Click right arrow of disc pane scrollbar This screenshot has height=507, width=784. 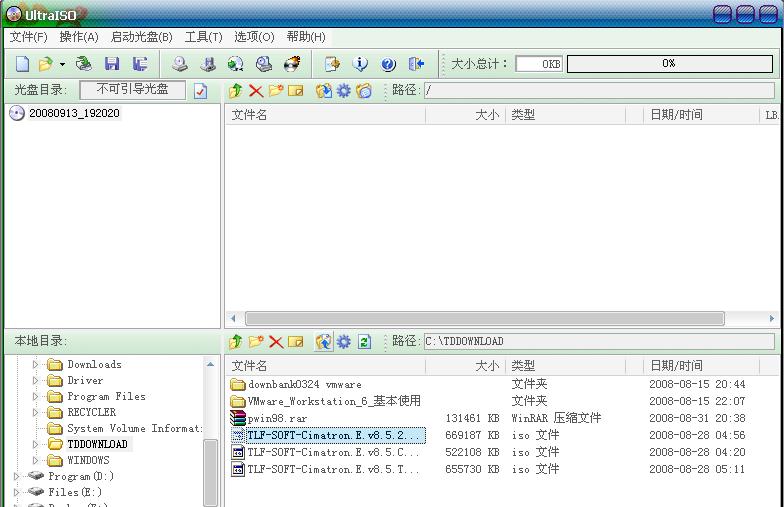click(x=772, y=318)
